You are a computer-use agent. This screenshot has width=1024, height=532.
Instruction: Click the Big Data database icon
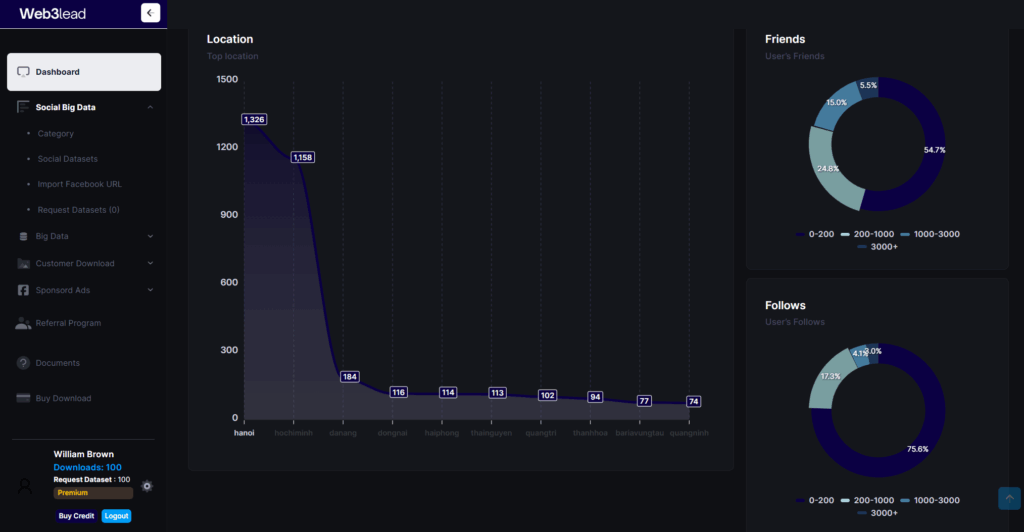23,237
